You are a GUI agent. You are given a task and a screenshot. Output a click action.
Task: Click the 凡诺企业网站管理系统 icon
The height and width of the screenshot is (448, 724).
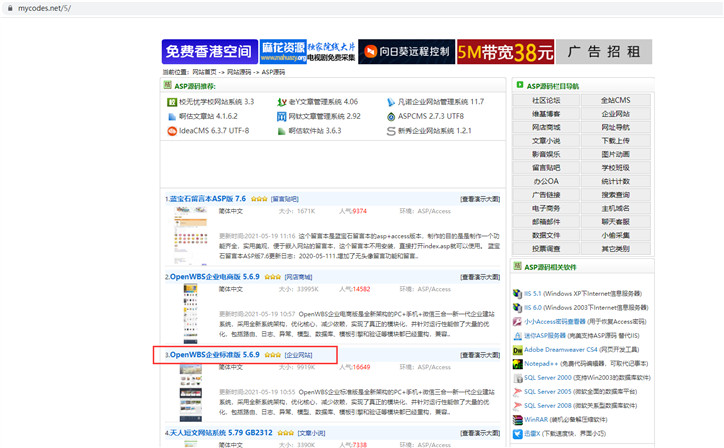coord(391,102)
